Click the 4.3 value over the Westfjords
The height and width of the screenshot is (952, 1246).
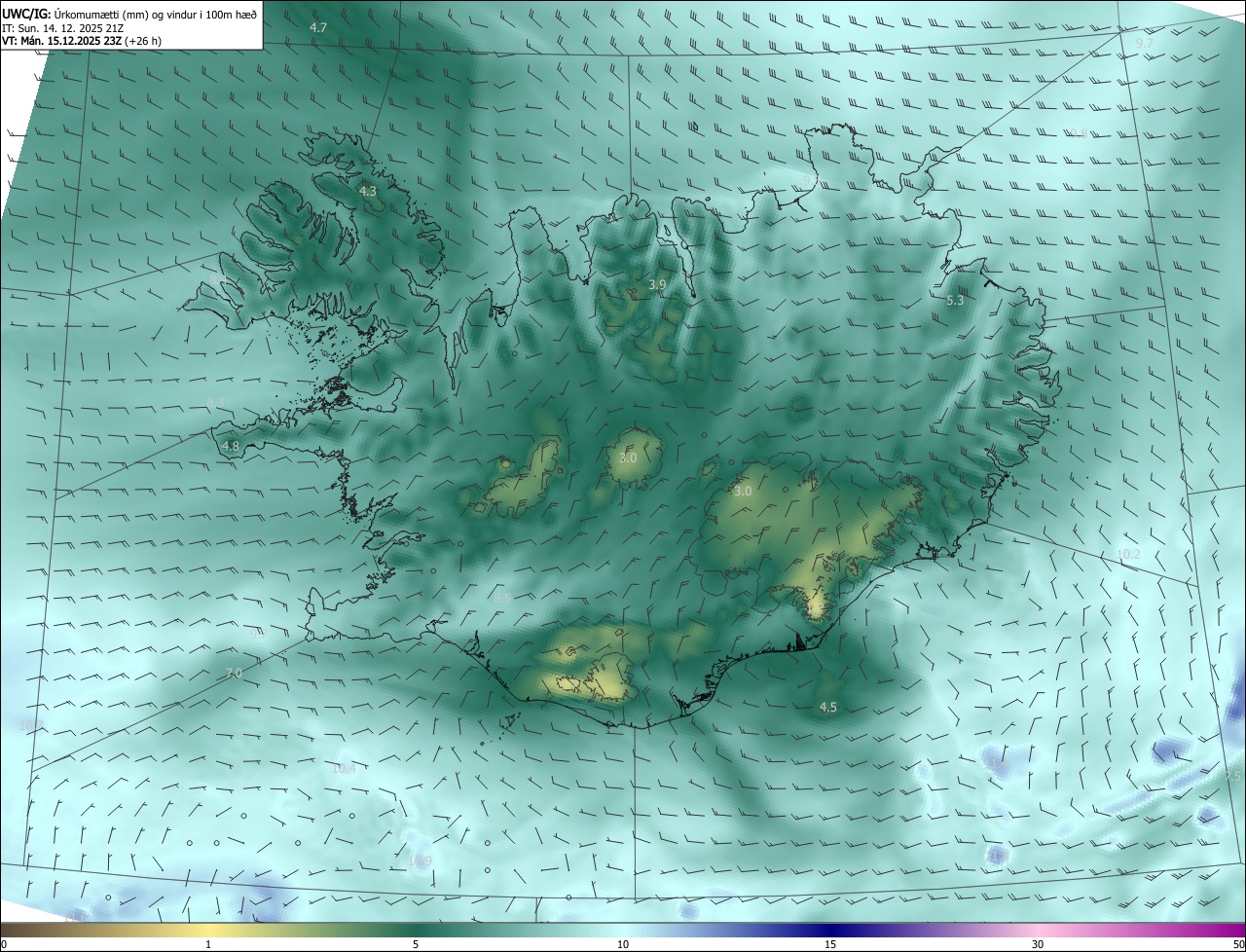click(x=368, y=192)
